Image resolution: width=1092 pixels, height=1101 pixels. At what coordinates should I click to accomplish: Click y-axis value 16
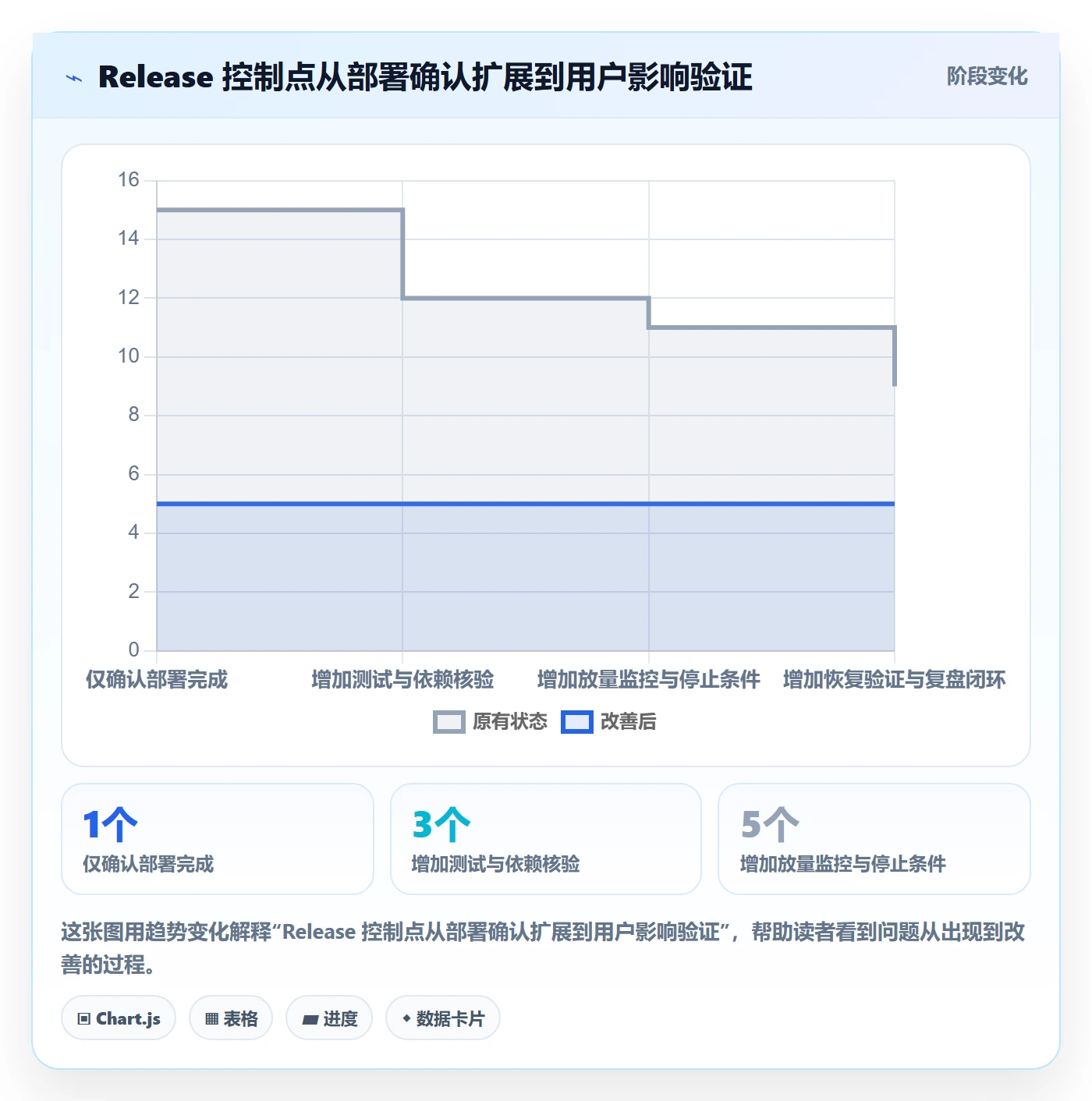point(129,180)
